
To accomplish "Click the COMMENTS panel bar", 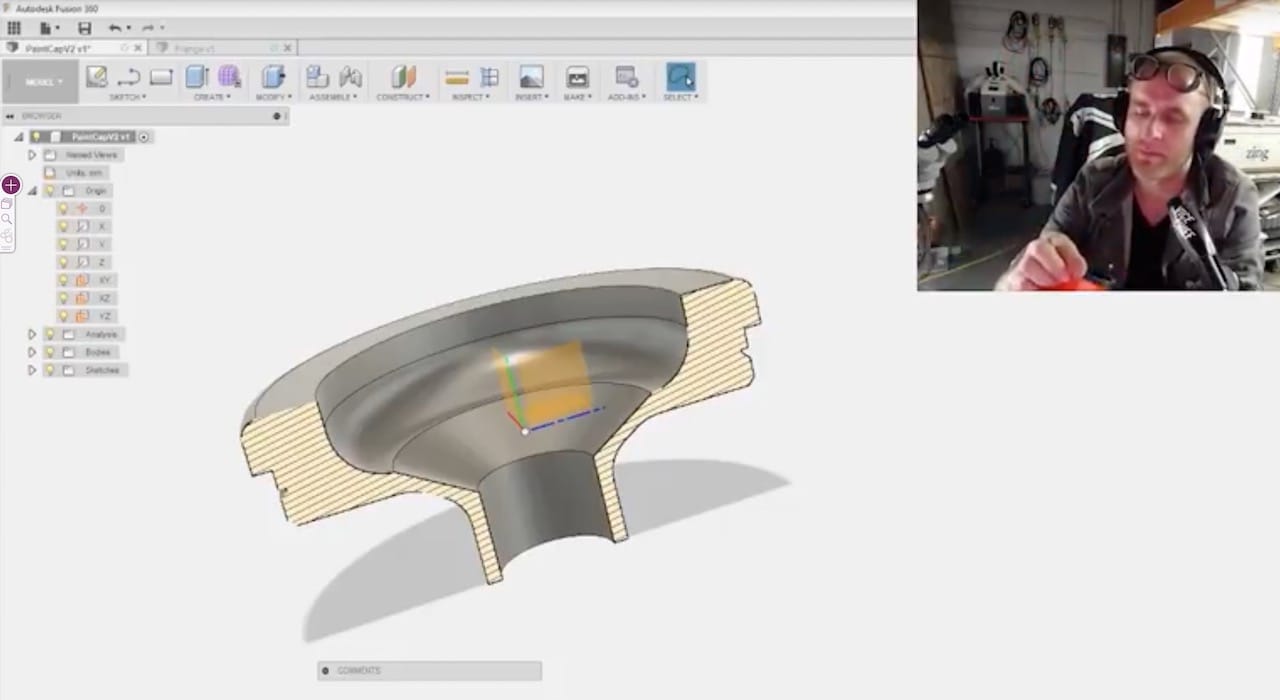I will point(429,670).
